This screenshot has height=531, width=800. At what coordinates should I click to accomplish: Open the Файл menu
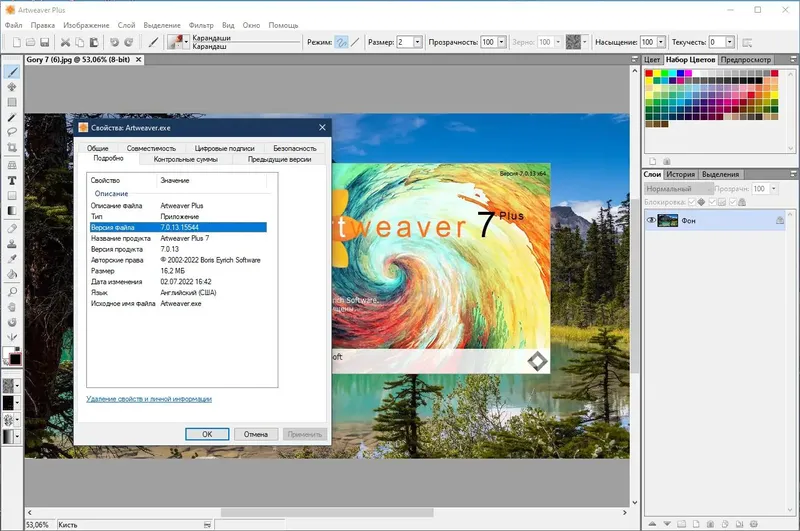(x=13, y=25)
